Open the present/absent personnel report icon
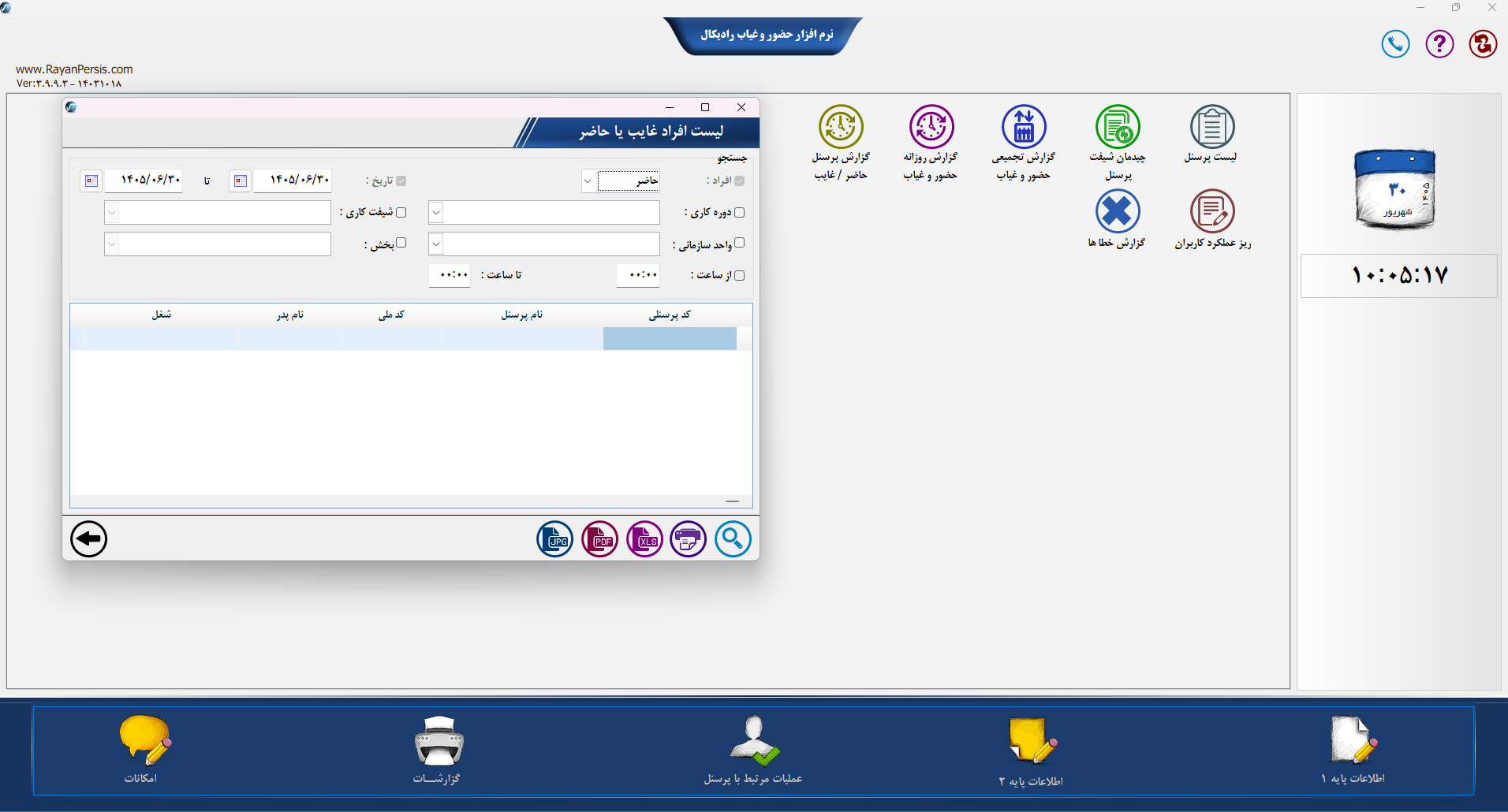The image size is (1508, 812). pos(841,127)
